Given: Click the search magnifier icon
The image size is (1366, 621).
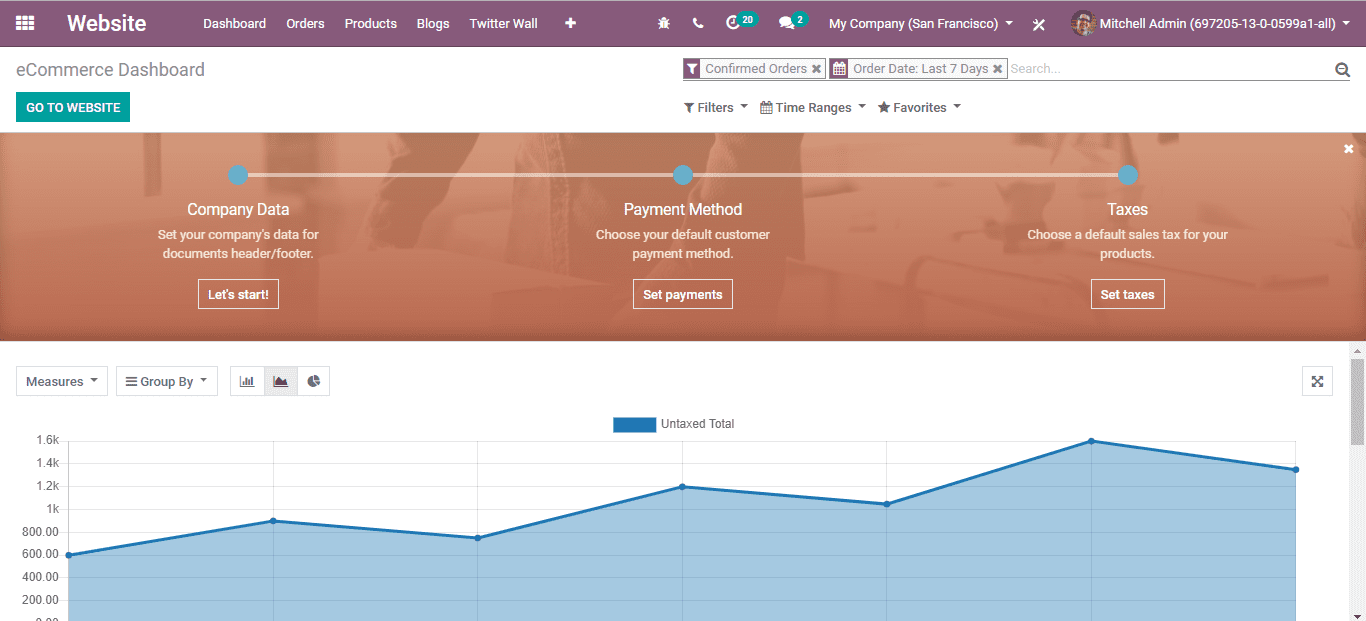Looking at the screenshot, I should coord(1342,69).
